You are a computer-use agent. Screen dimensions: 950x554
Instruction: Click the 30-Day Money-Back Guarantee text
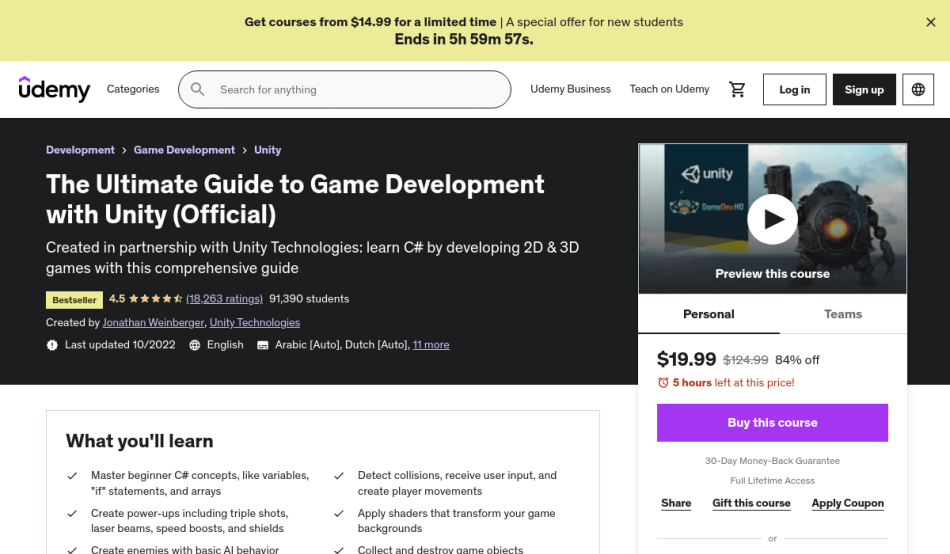tap(772, 461)
